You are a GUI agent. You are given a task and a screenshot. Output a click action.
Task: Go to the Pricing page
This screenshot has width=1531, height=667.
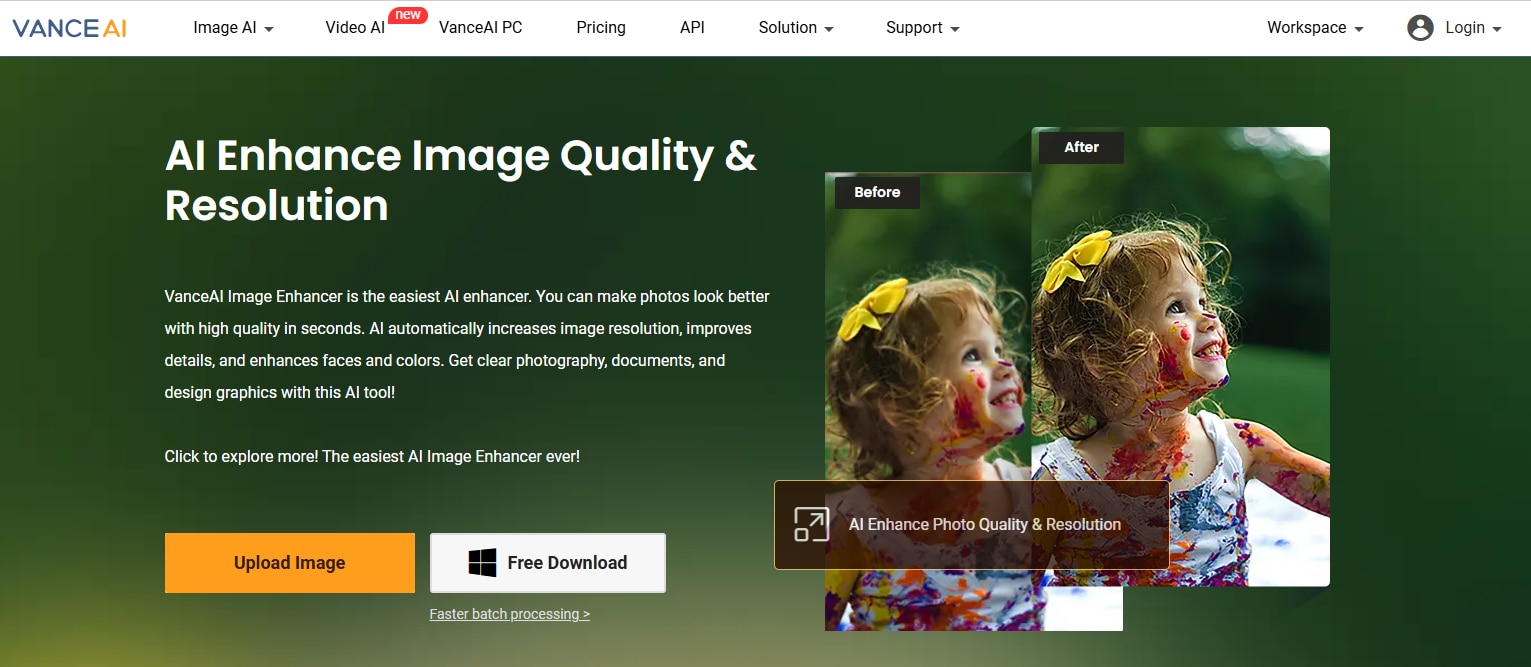click(x=601, y=28)
